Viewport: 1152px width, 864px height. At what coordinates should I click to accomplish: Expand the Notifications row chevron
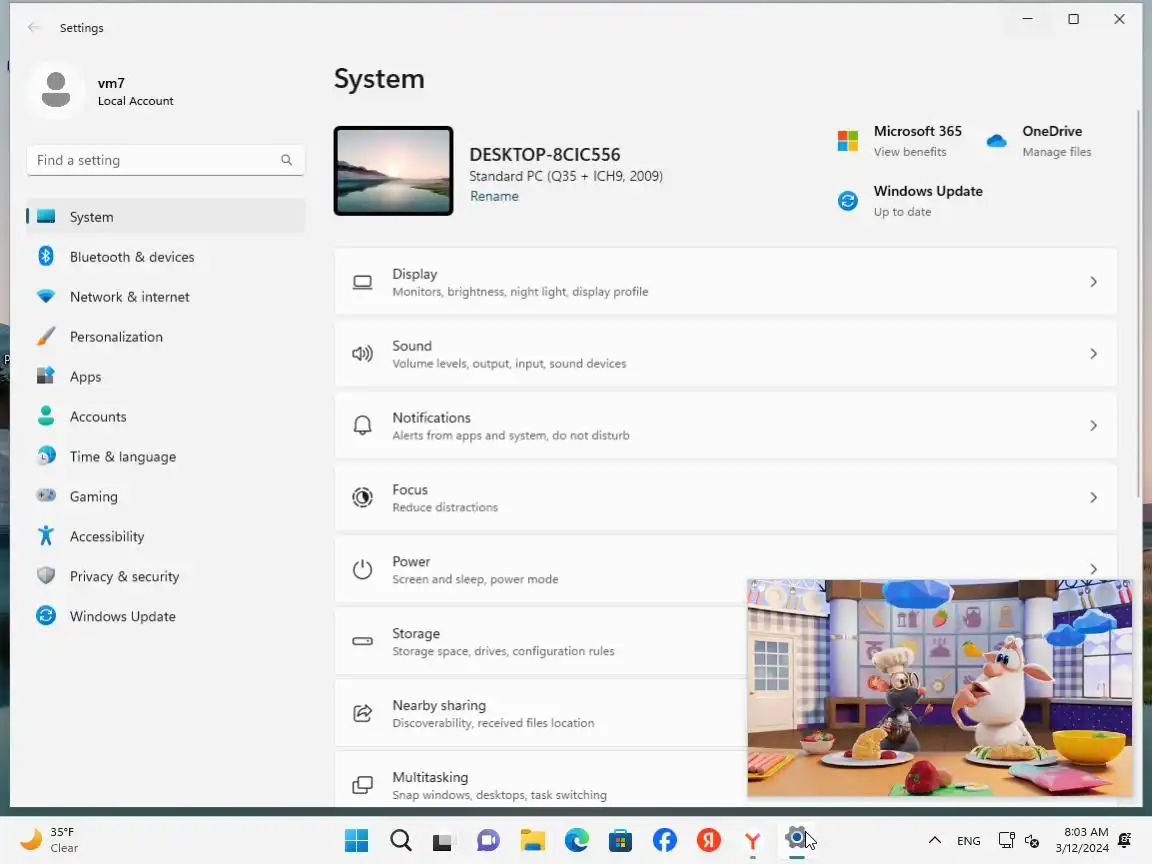click(1093, 425)
